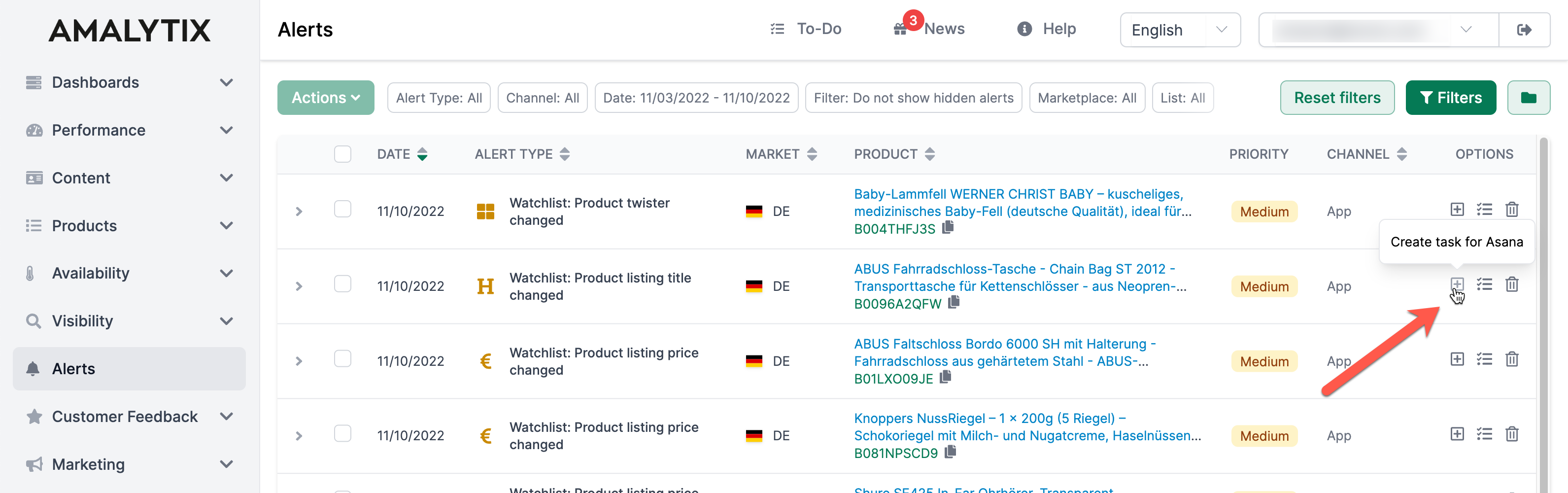
Task: Sort alerts by Date column
Action: (x=422, y=155)
